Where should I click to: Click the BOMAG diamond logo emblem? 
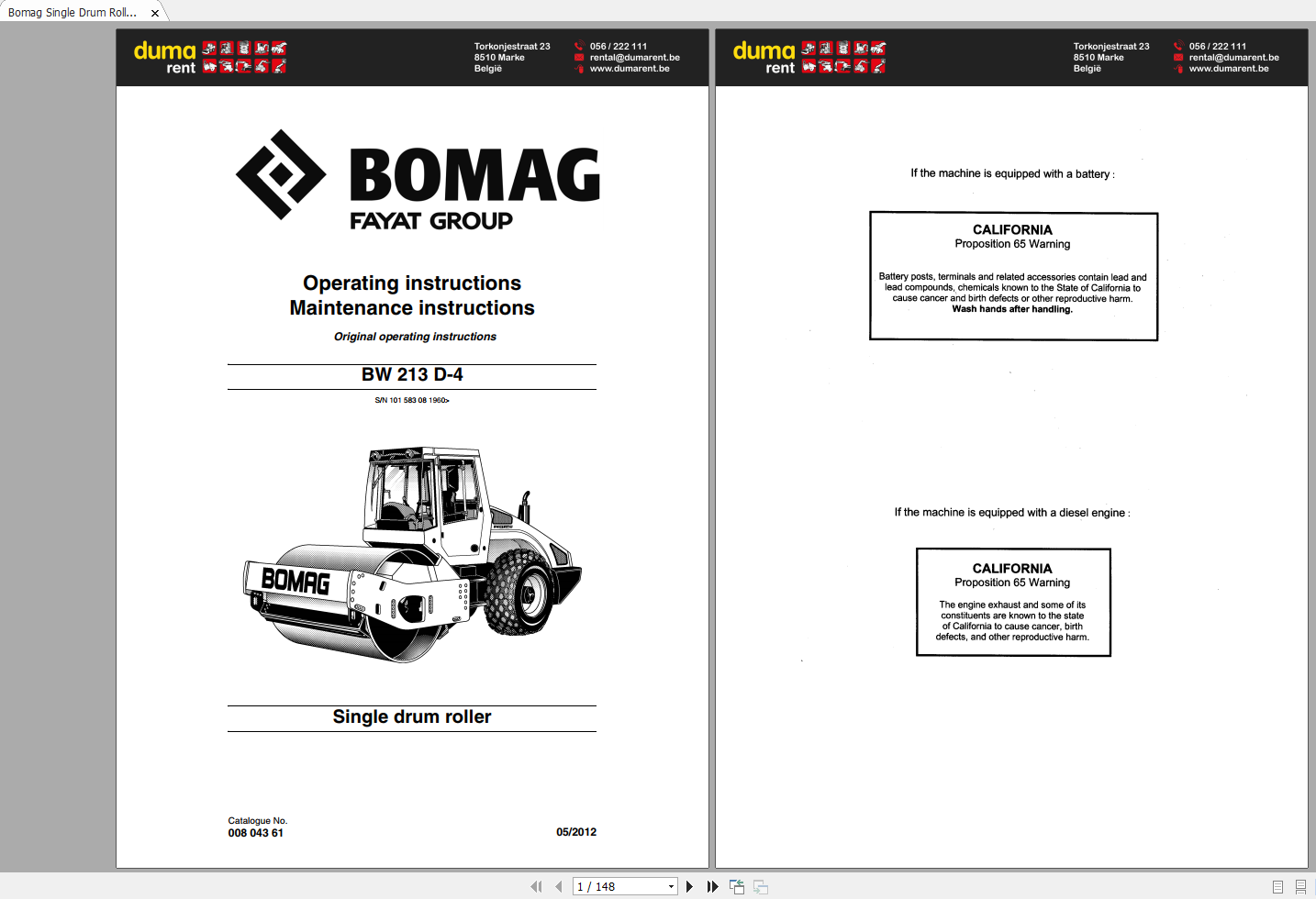[281, 174]
